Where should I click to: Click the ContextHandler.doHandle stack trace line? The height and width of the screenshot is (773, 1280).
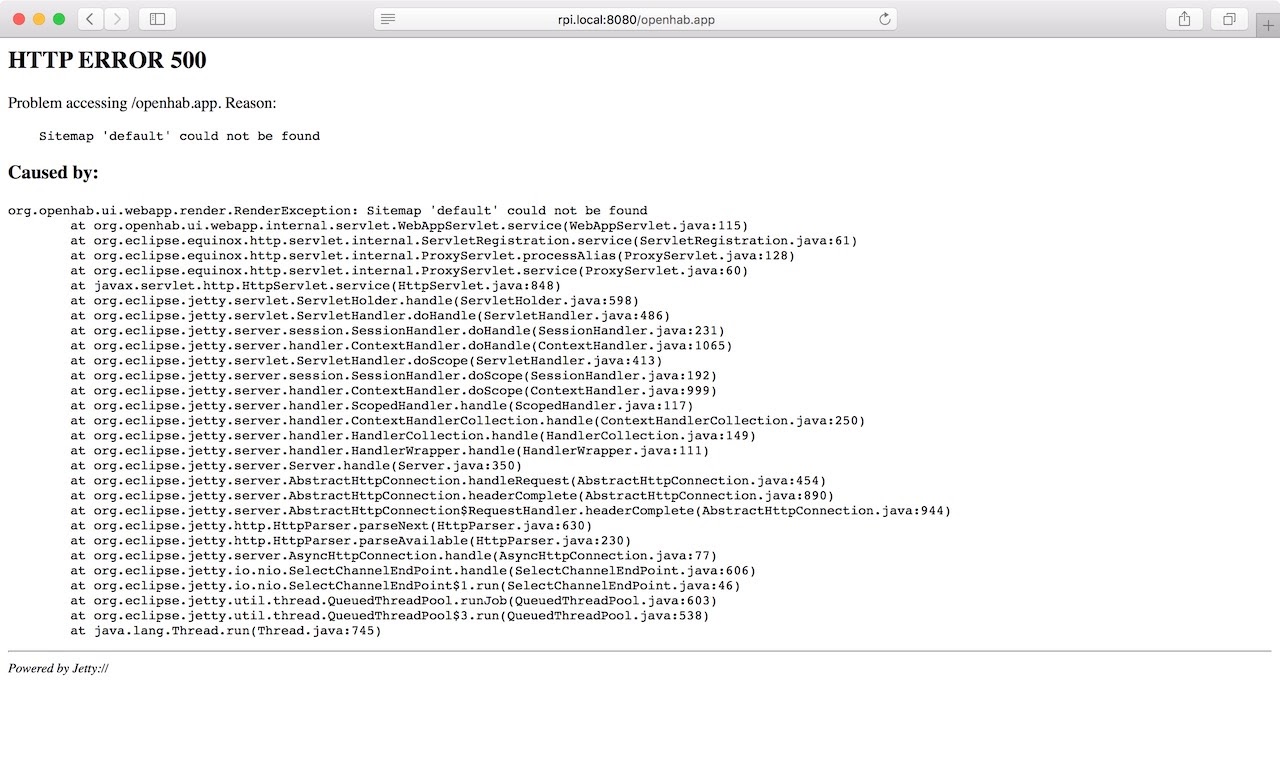coord(401,346)
